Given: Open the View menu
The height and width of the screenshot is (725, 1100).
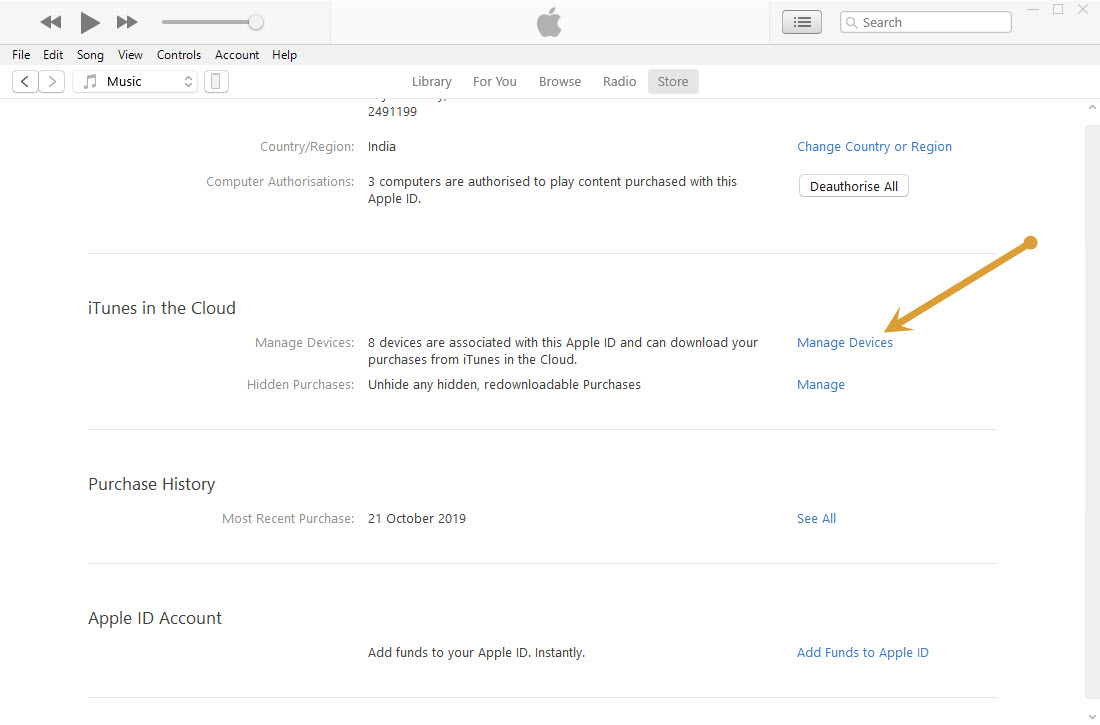Looking at the screenshot, I should tap(130, 55).
